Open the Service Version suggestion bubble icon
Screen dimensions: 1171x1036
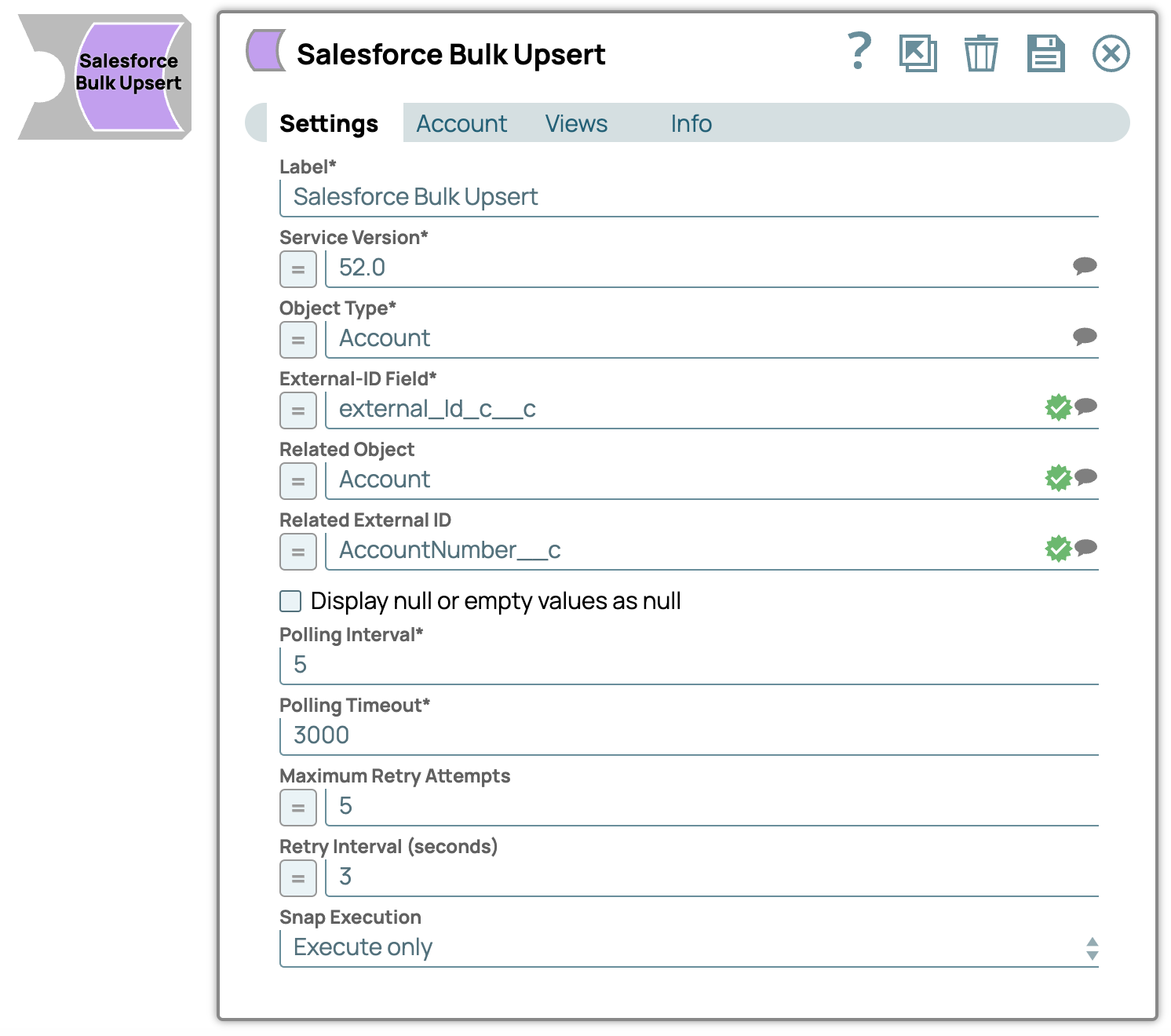coord(1085,266)
